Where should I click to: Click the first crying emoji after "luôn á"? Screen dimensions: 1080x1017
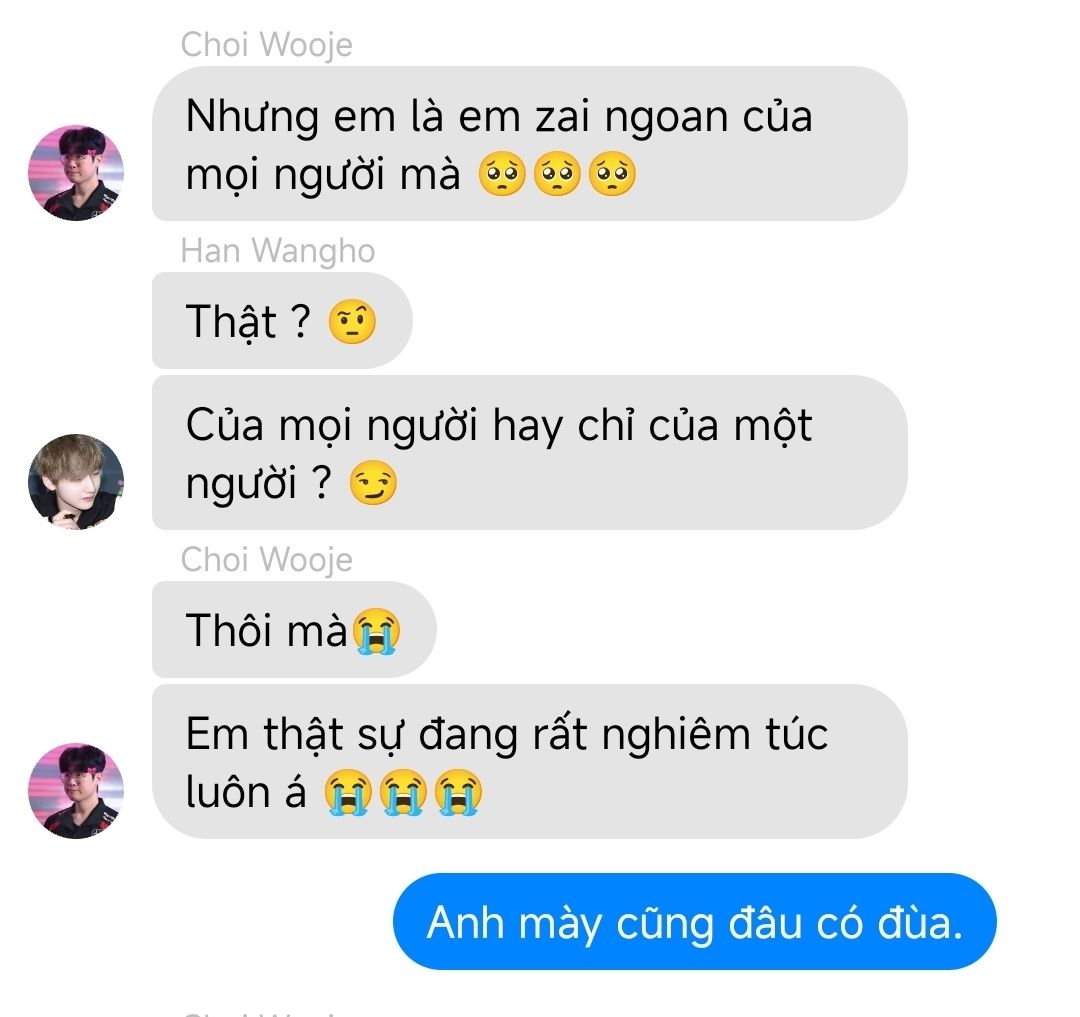click(349, 792)
